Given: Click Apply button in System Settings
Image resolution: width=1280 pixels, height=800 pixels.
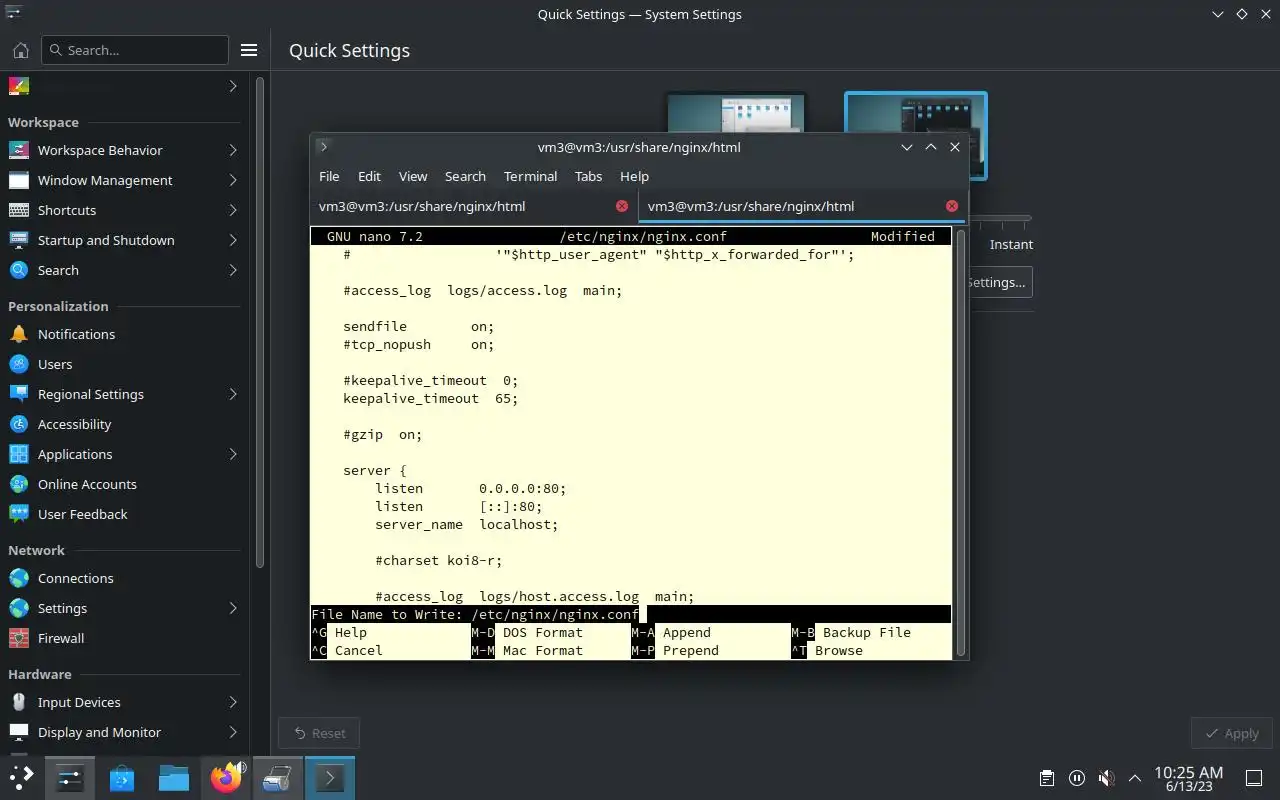Looking at the screenshot, I should [1231, 733].
